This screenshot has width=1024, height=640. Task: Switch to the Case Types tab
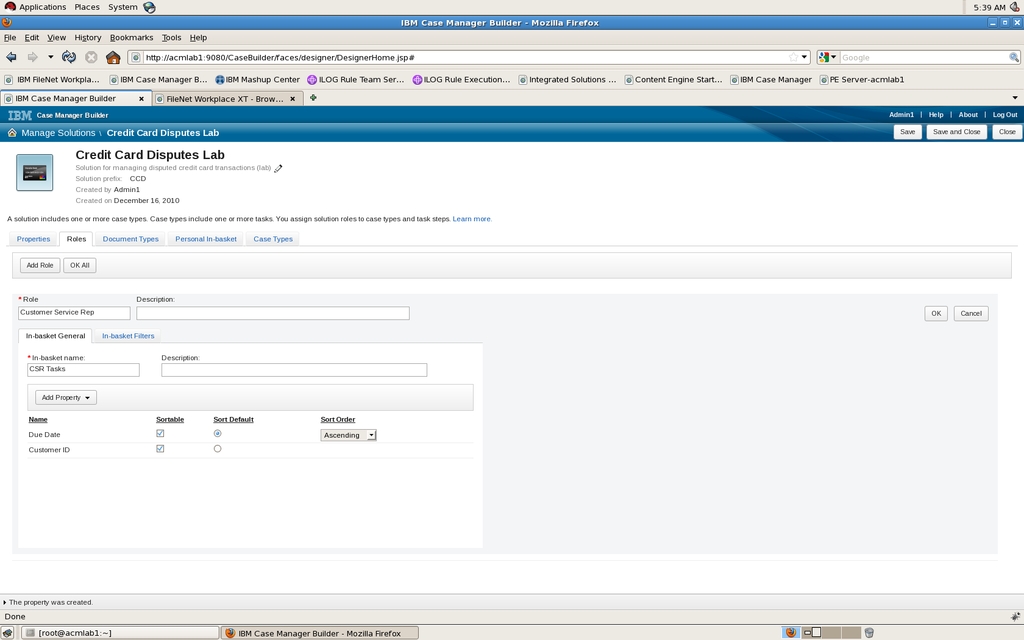[273, 239]
